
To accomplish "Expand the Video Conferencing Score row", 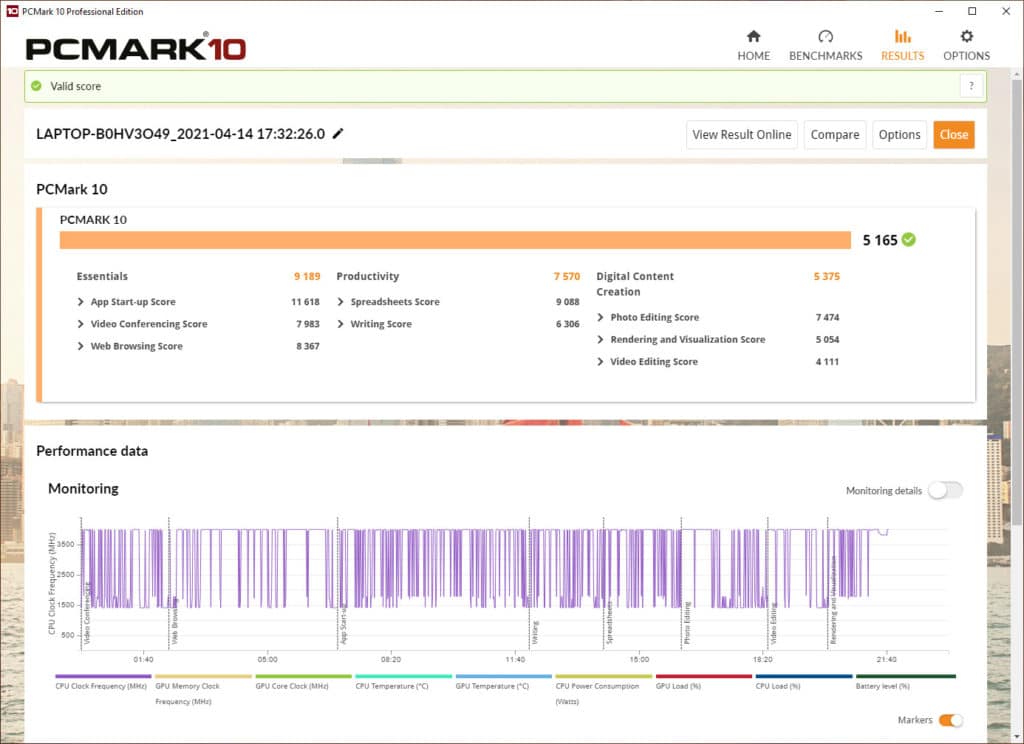I will (80, 324).
